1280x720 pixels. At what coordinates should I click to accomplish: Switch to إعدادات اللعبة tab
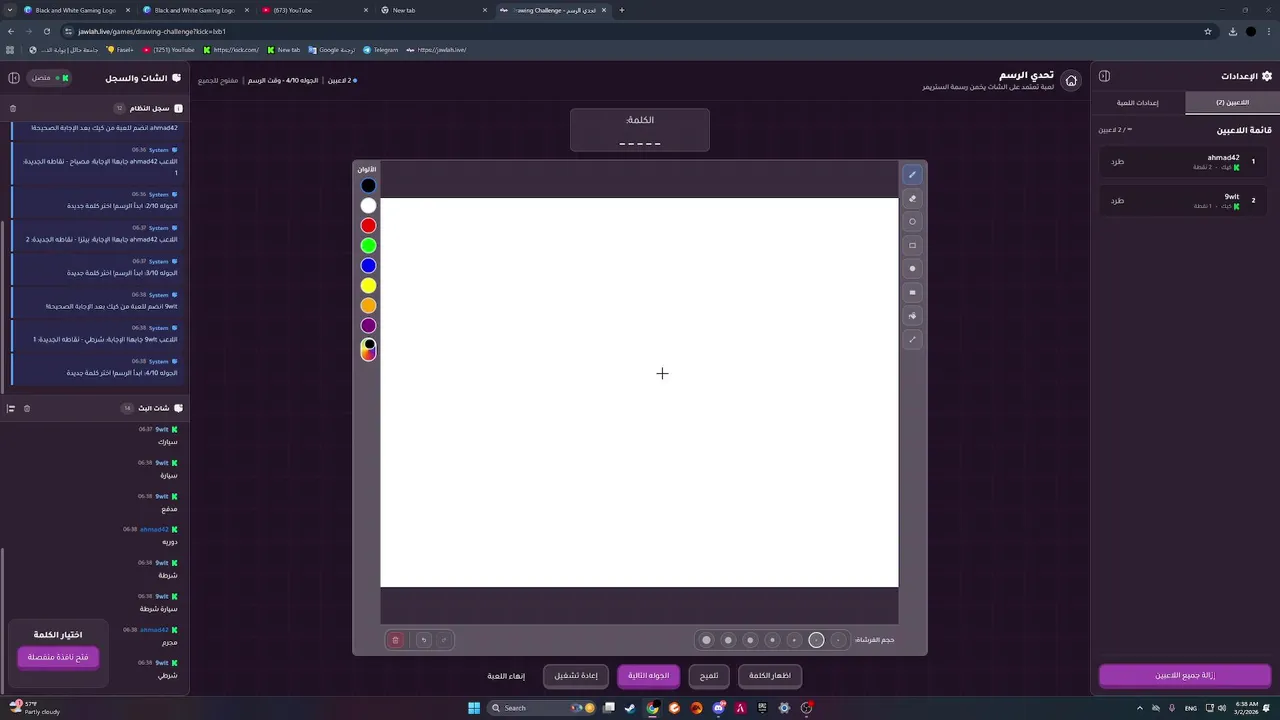pyautogui.click(x=1138, y=103)
